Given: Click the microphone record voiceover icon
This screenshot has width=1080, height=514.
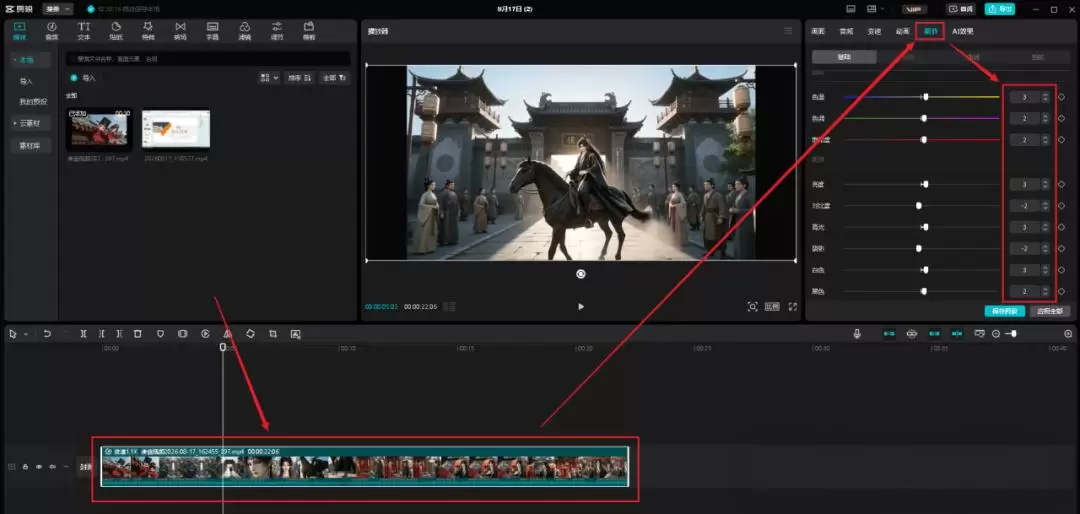Looking at the screenshot, I should pyautogui.click(x=857, y=333).
